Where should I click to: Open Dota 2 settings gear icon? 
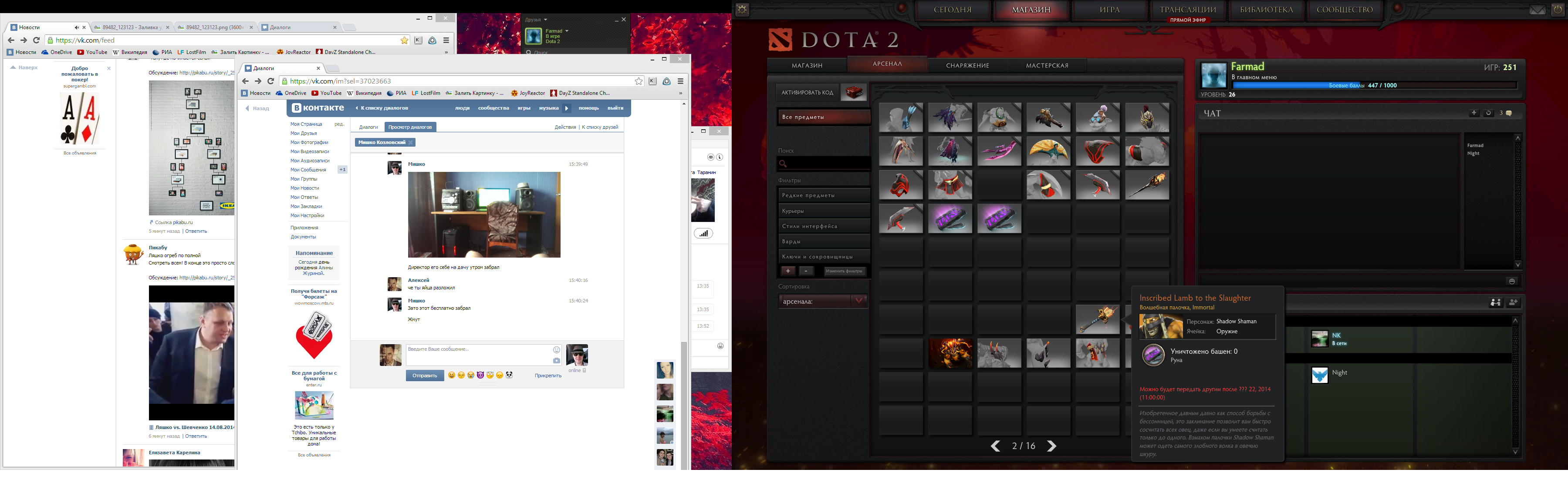point(743,9)
